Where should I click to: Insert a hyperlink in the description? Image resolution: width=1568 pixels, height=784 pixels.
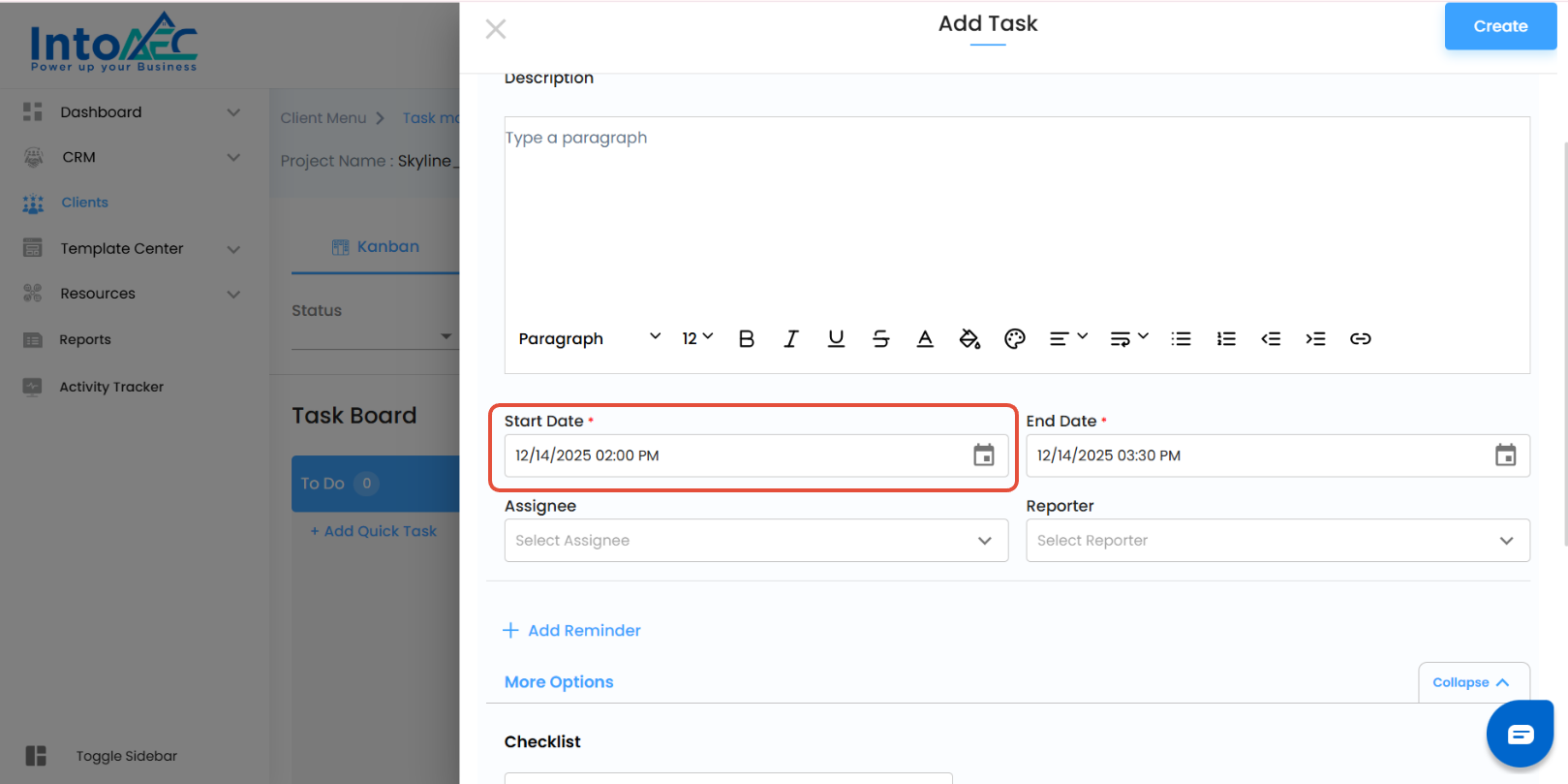(x=1360, y=339)
